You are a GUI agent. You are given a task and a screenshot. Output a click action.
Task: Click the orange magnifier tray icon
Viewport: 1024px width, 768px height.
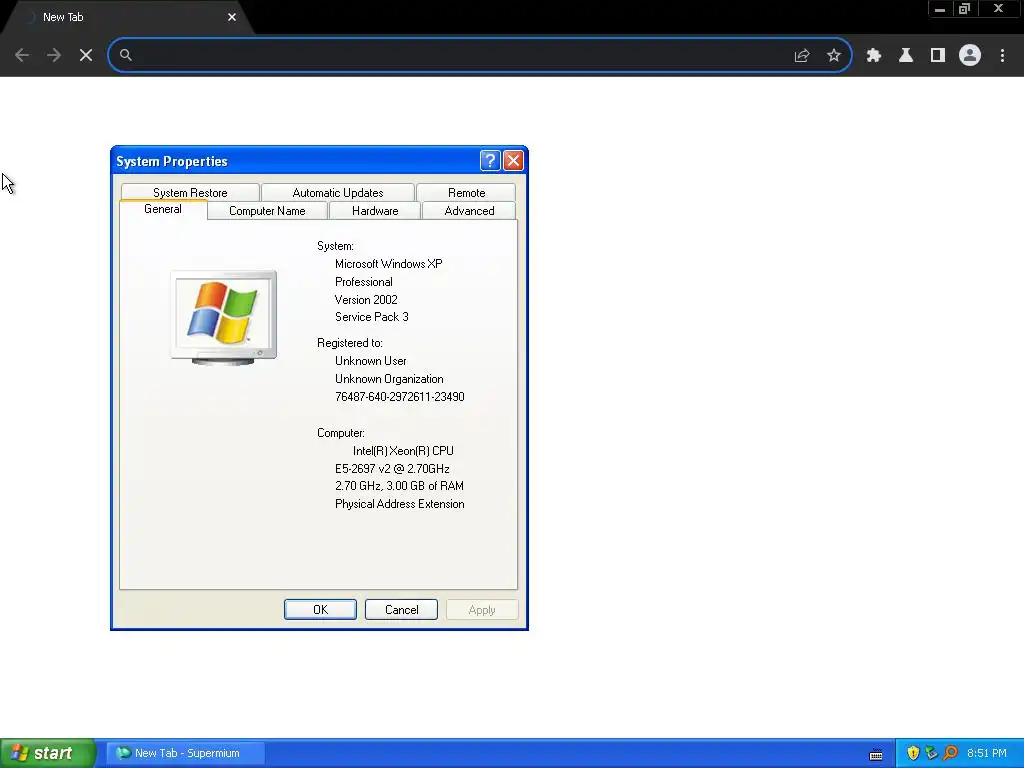click(x=950, y=753)
